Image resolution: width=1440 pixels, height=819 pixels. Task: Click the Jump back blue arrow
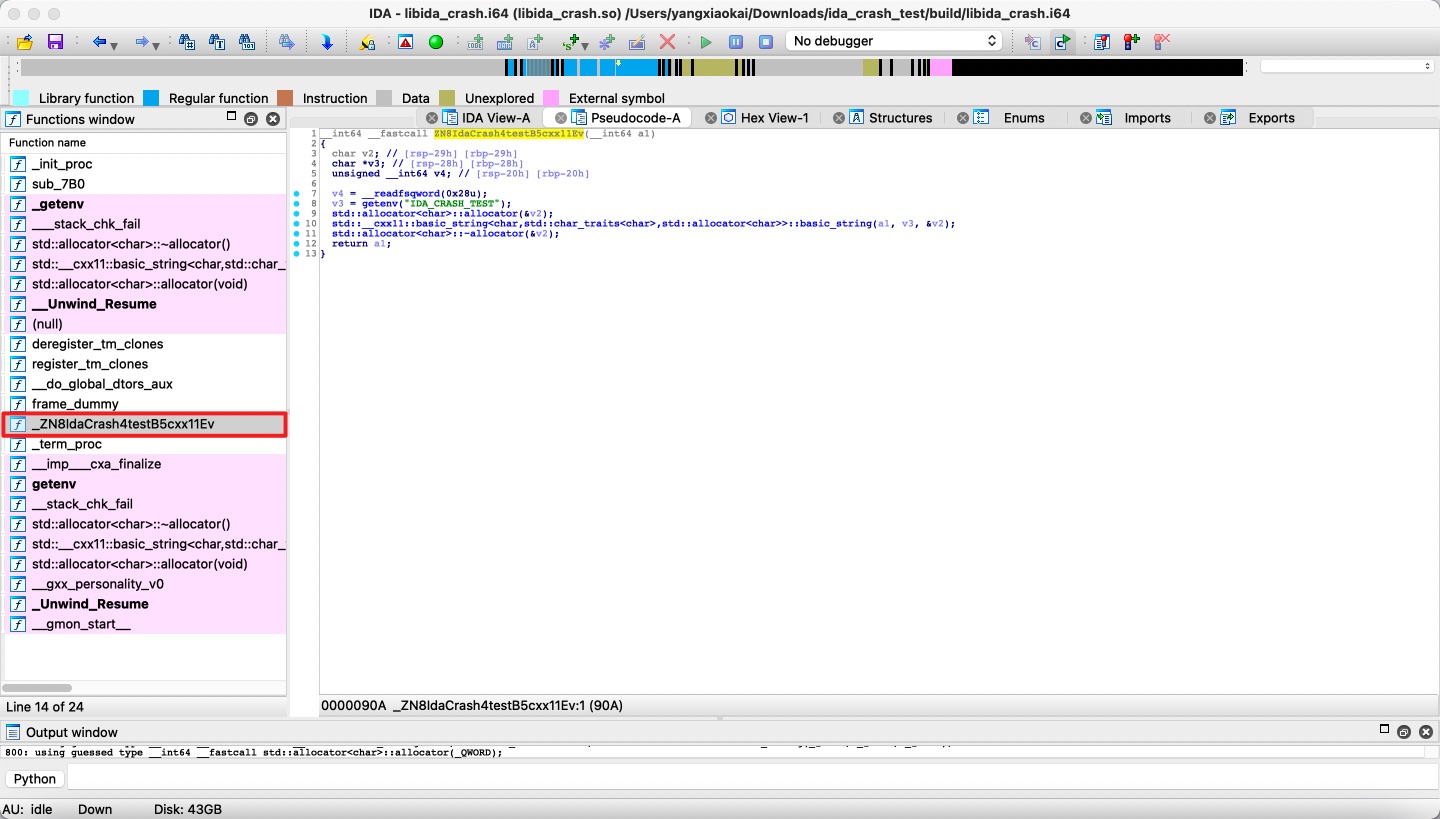(99, 42)
